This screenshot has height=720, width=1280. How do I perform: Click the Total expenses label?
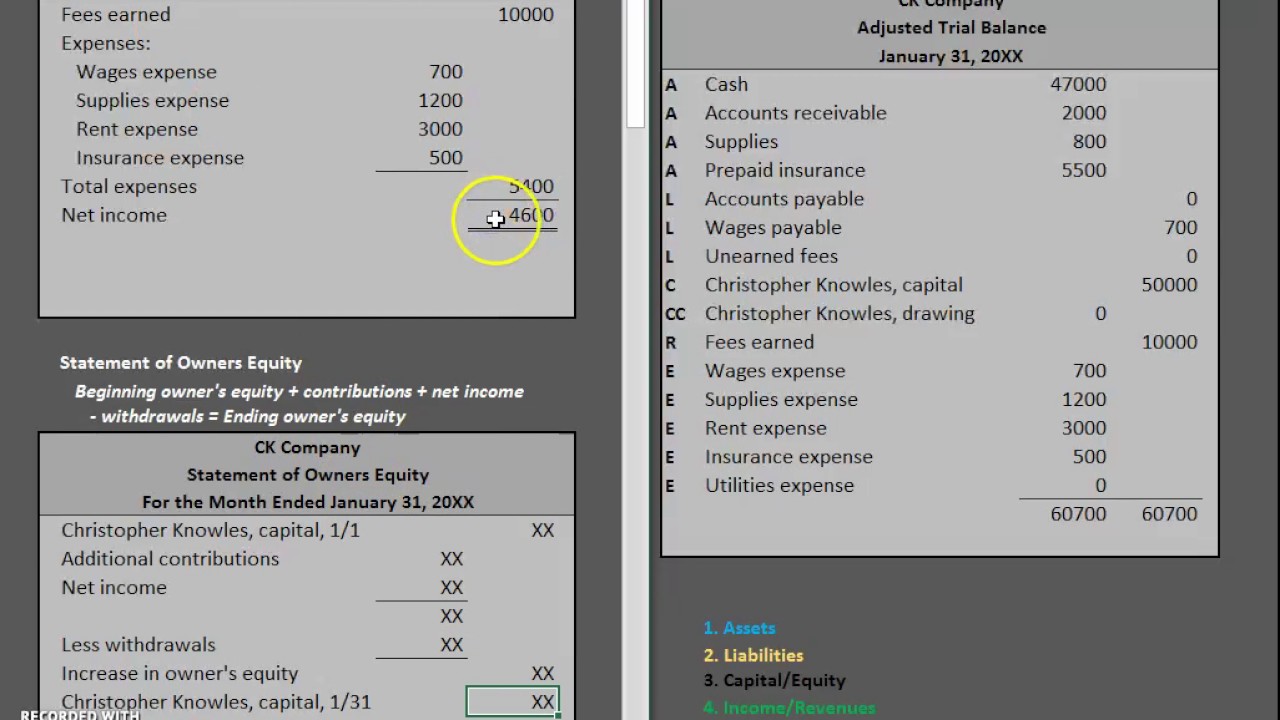(x=129, y=187)
